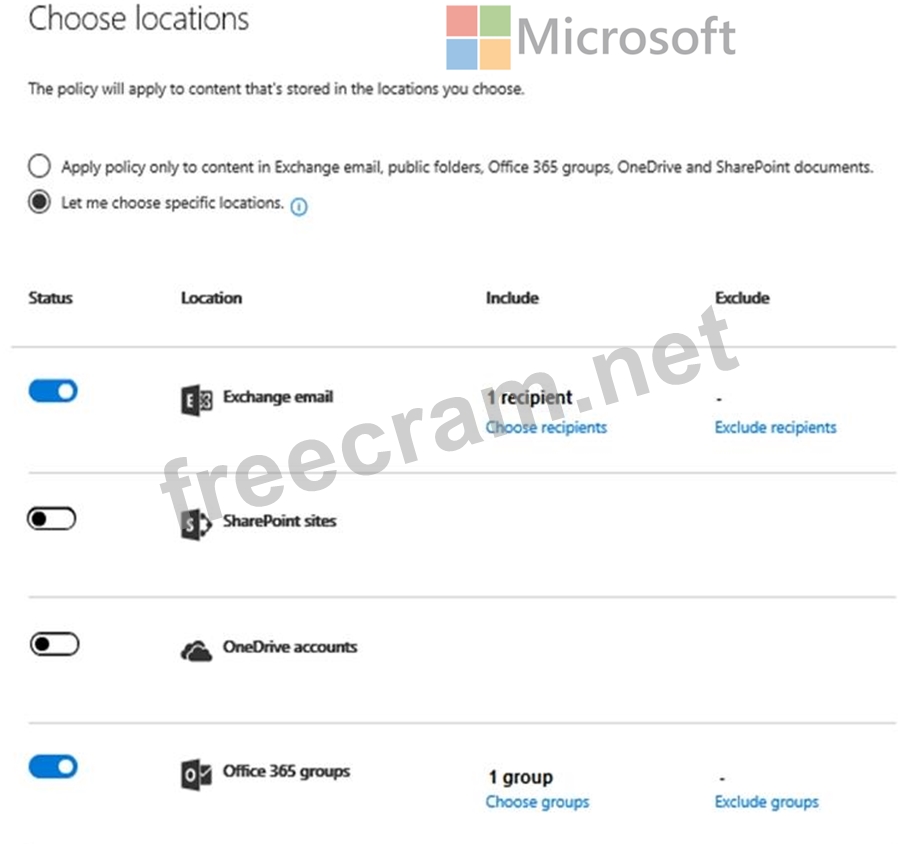Click the Exchange email icon
The height and width of the screenshot is (844, 898).
click(196, 400)
